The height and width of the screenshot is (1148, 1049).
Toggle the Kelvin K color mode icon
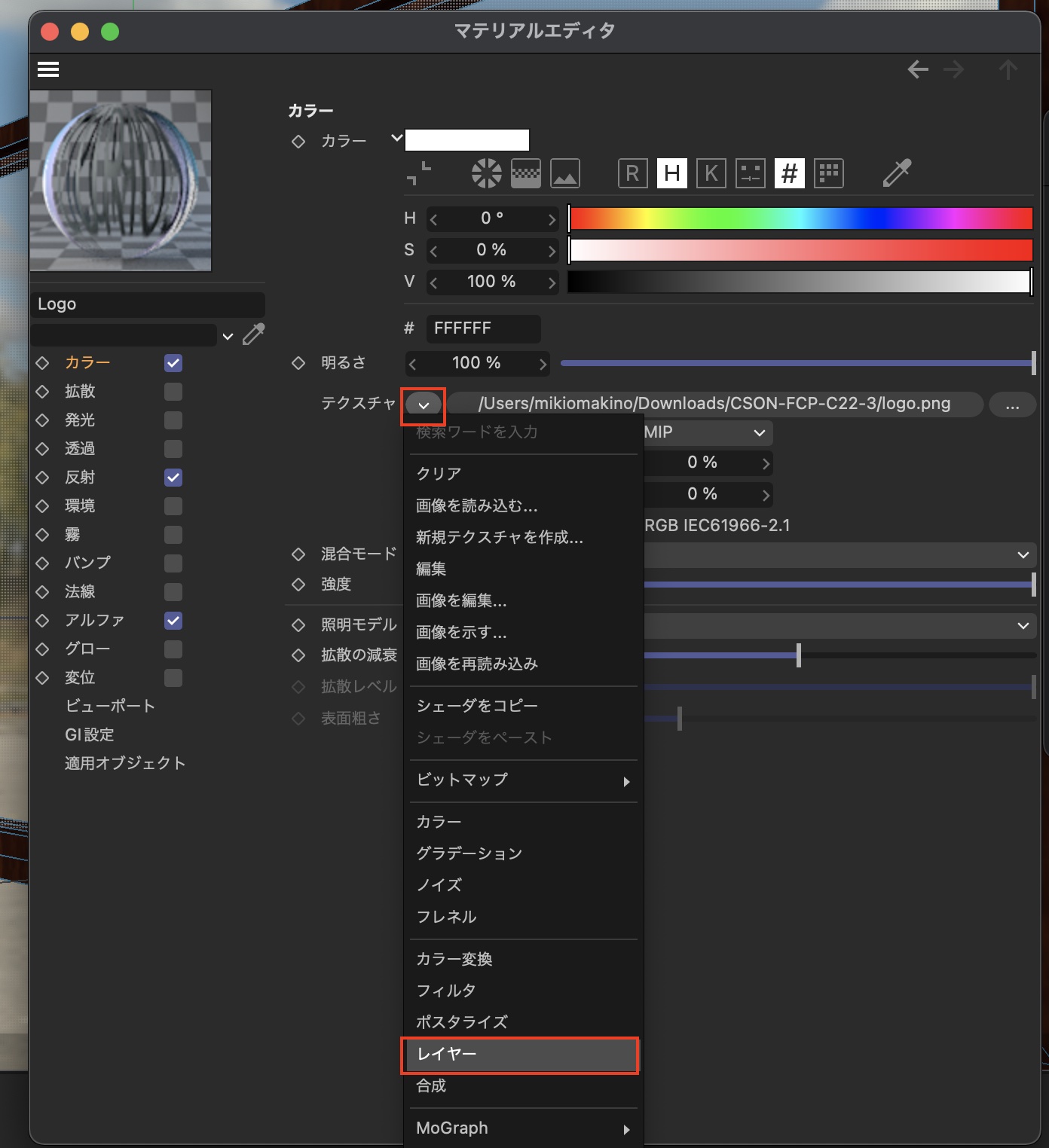pyautogui.click(x=711, y=173)
